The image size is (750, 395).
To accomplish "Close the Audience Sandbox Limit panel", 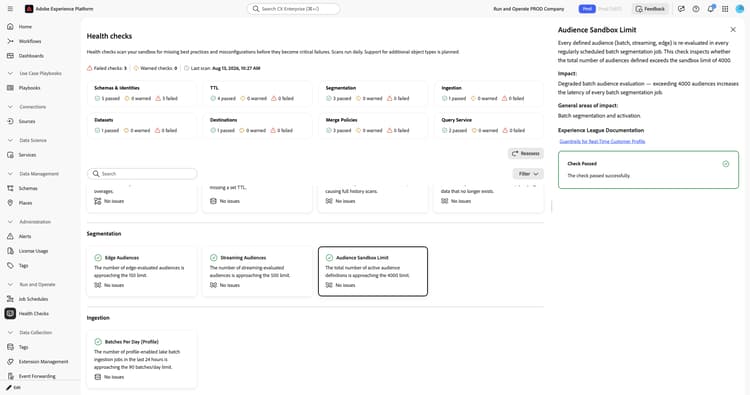I will [x=733, y=30].
